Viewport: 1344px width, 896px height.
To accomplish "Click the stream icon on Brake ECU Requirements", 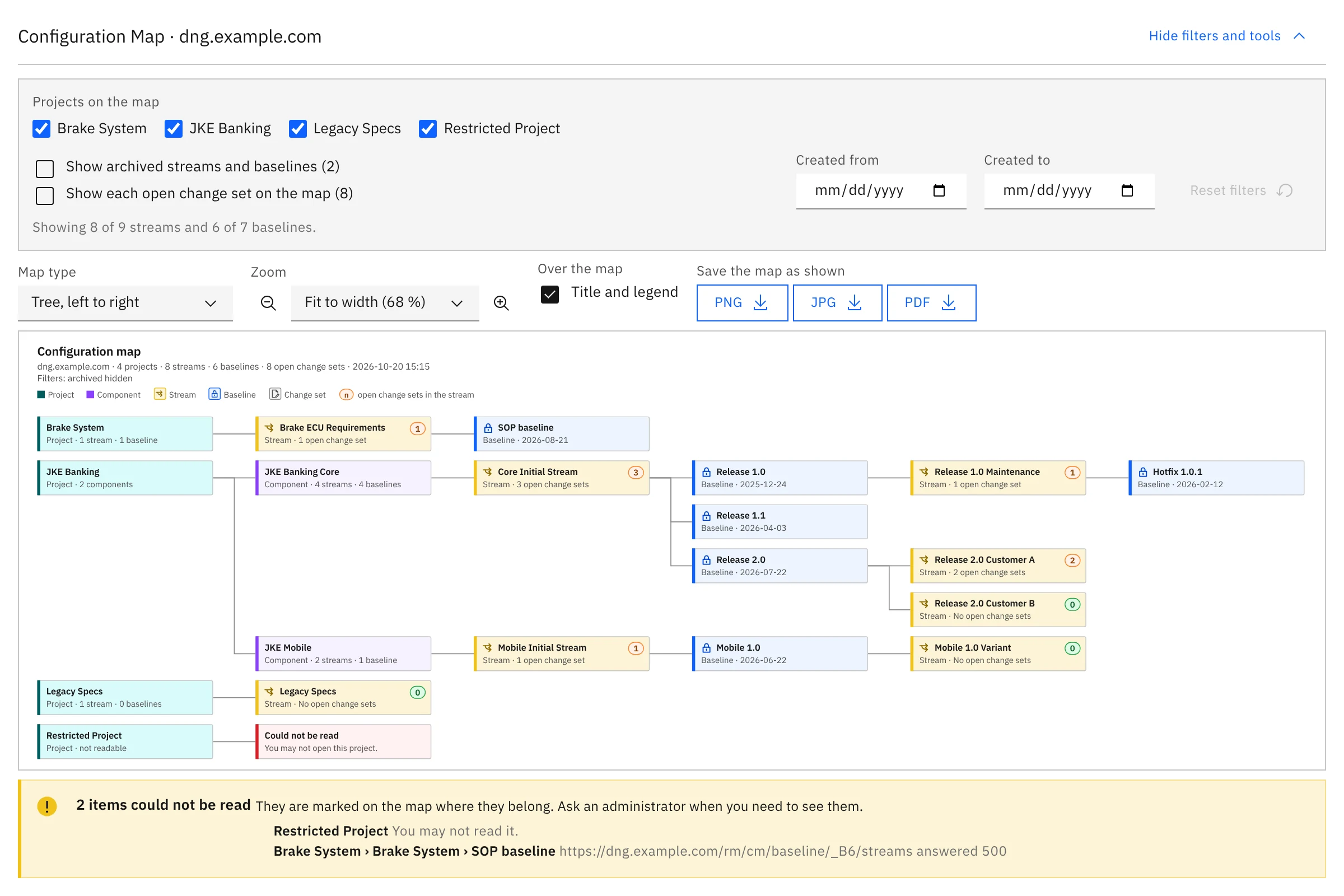I will (269, 428).
